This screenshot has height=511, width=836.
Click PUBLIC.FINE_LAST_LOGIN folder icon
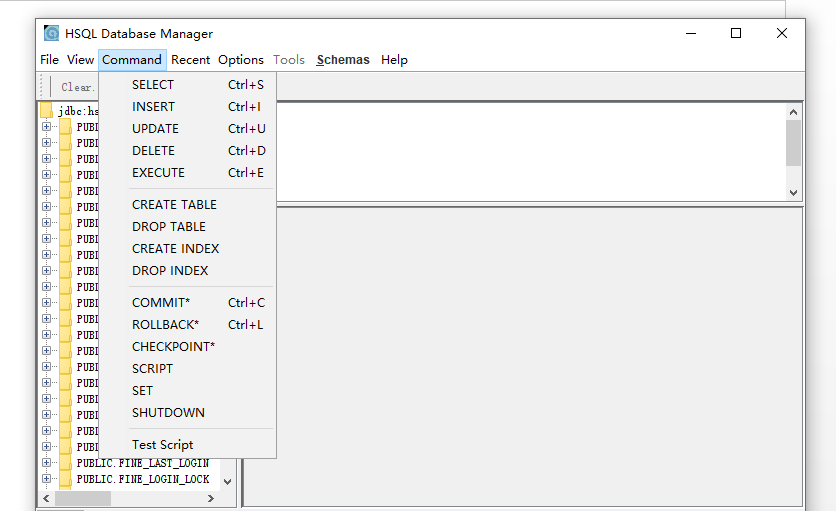[66, 462]
